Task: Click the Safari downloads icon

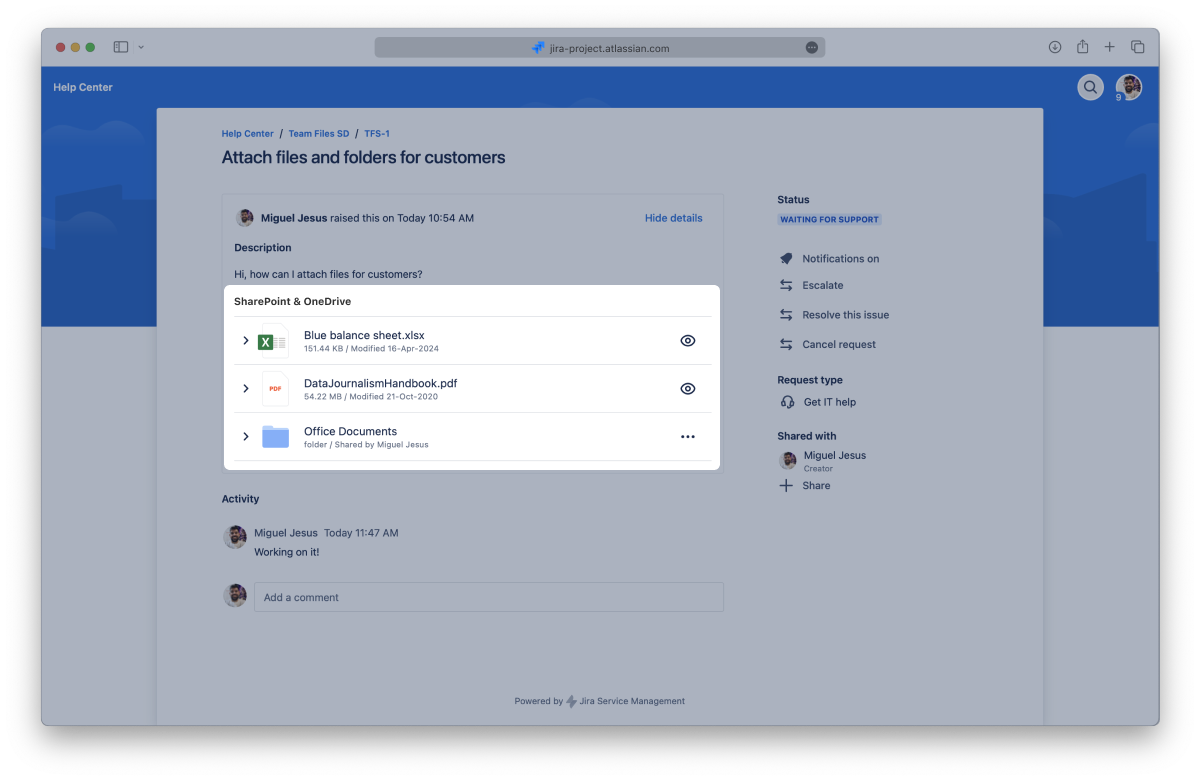Action: [1054, 47]
